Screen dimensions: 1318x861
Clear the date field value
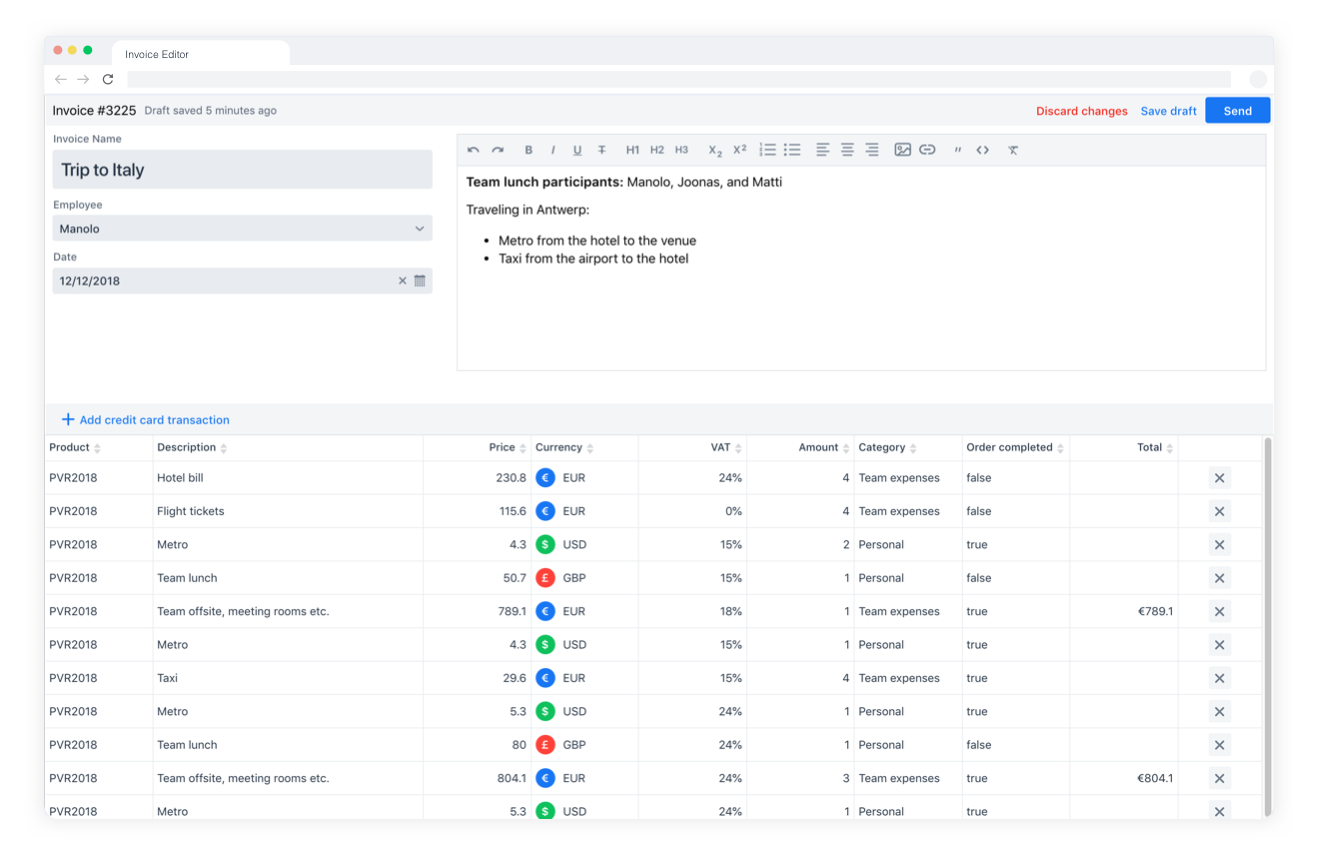tap(402, 281)
